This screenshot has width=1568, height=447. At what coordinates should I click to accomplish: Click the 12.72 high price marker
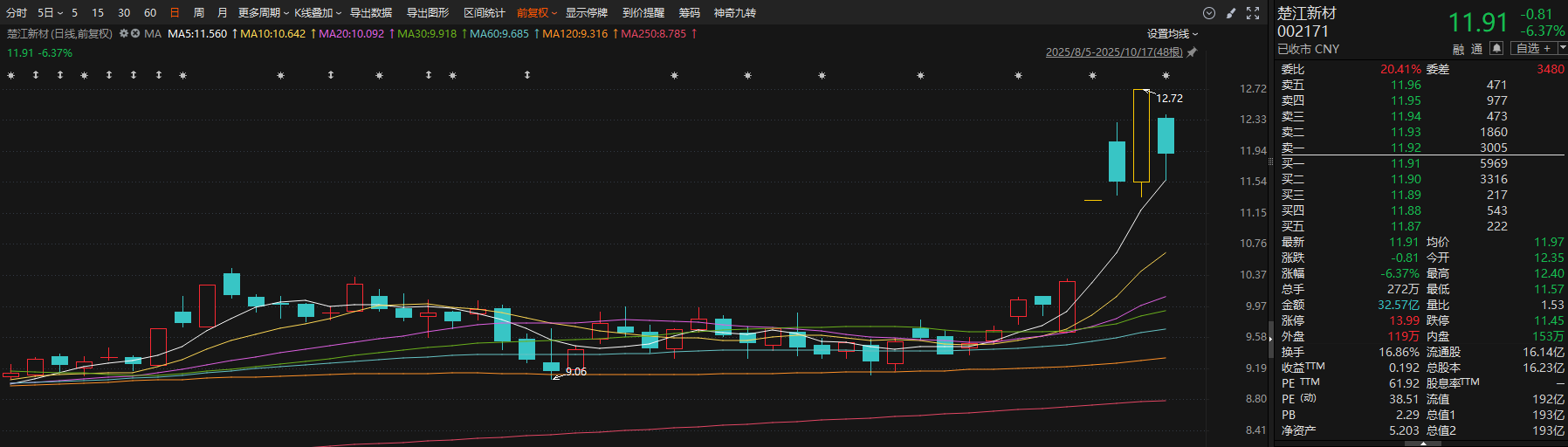(x=1169, y=98)
